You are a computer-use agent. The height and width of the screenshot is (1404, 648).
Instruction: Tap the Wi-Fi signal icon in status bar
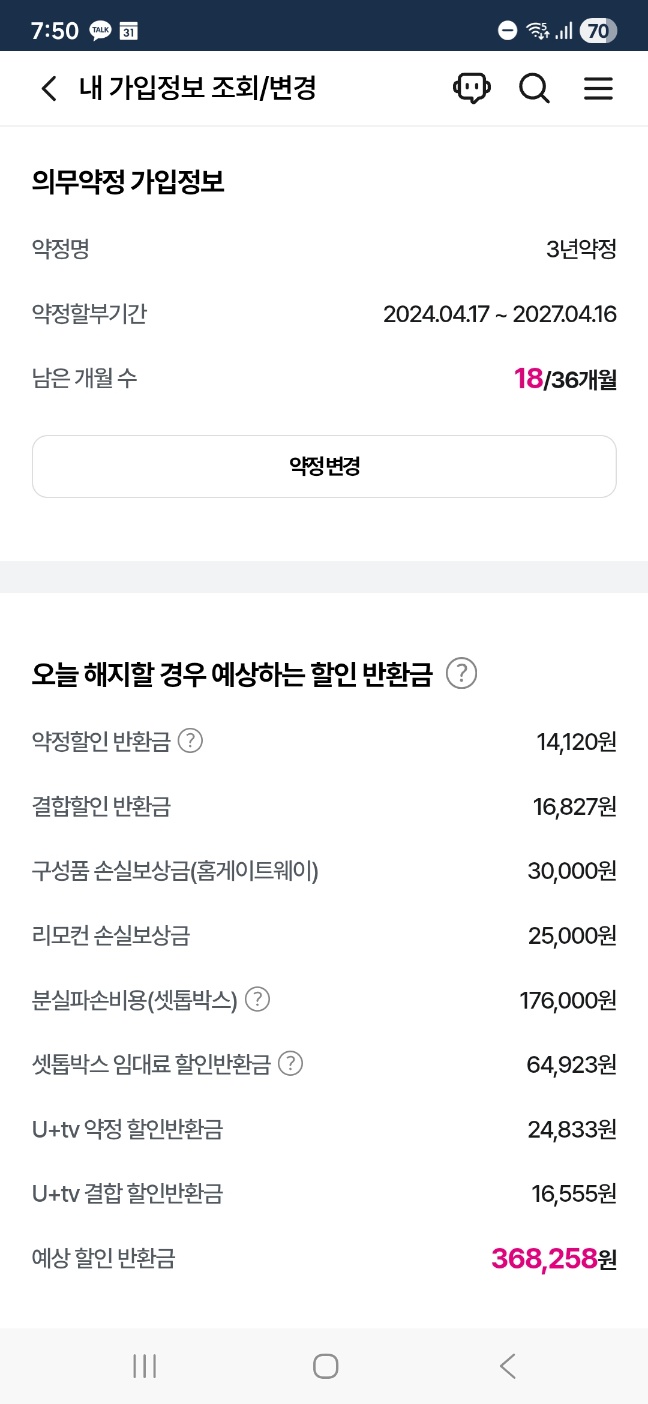click(x=537, y=31)
